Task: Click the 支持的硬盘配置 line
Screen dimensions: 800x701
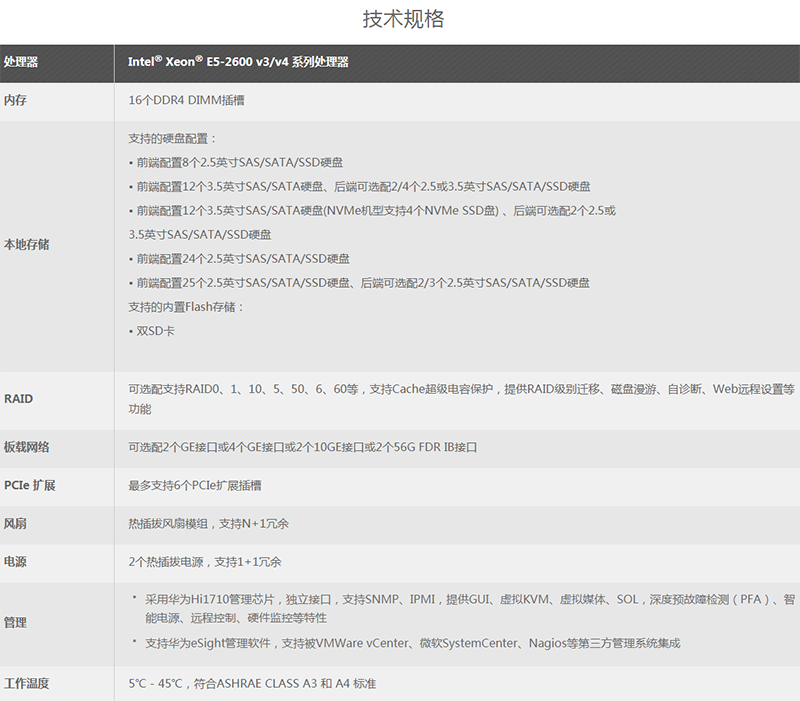Action: pos(172,139)
